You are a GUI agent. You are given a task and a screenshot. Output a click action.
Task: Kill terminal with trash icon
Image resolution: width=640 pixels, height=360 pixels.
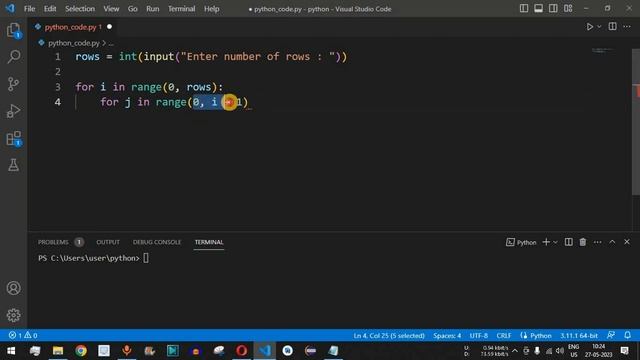pyautogui.click(x=583, y=242)
